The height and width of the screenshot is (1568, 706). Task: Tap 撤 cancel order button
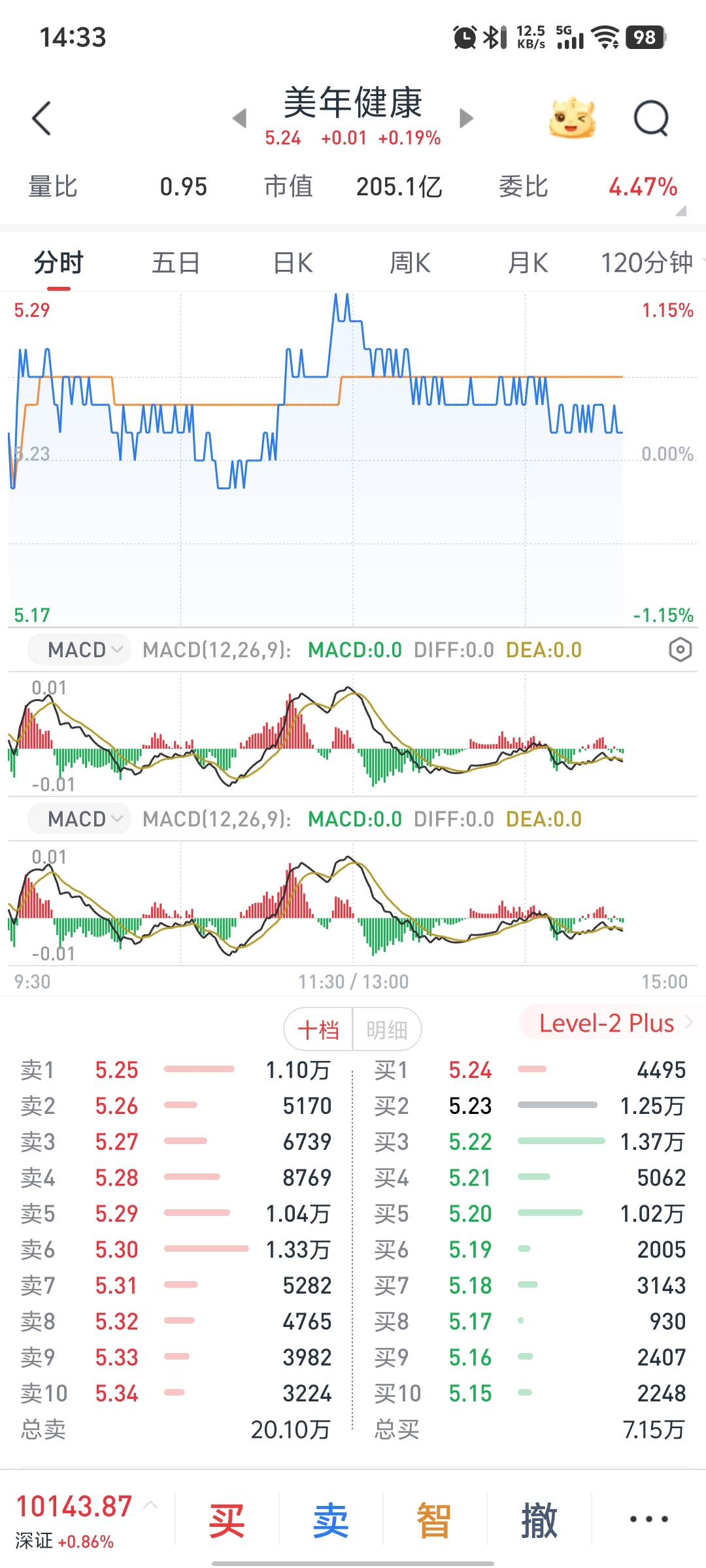tap(539, 1520)
